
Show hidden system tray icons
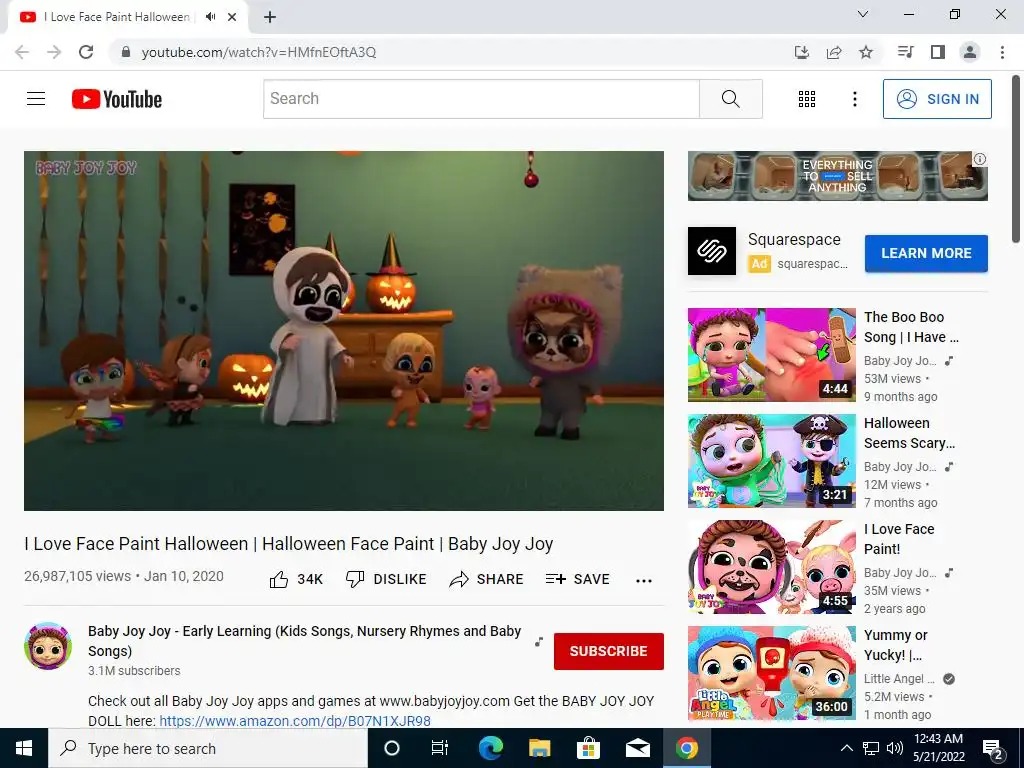846,748
